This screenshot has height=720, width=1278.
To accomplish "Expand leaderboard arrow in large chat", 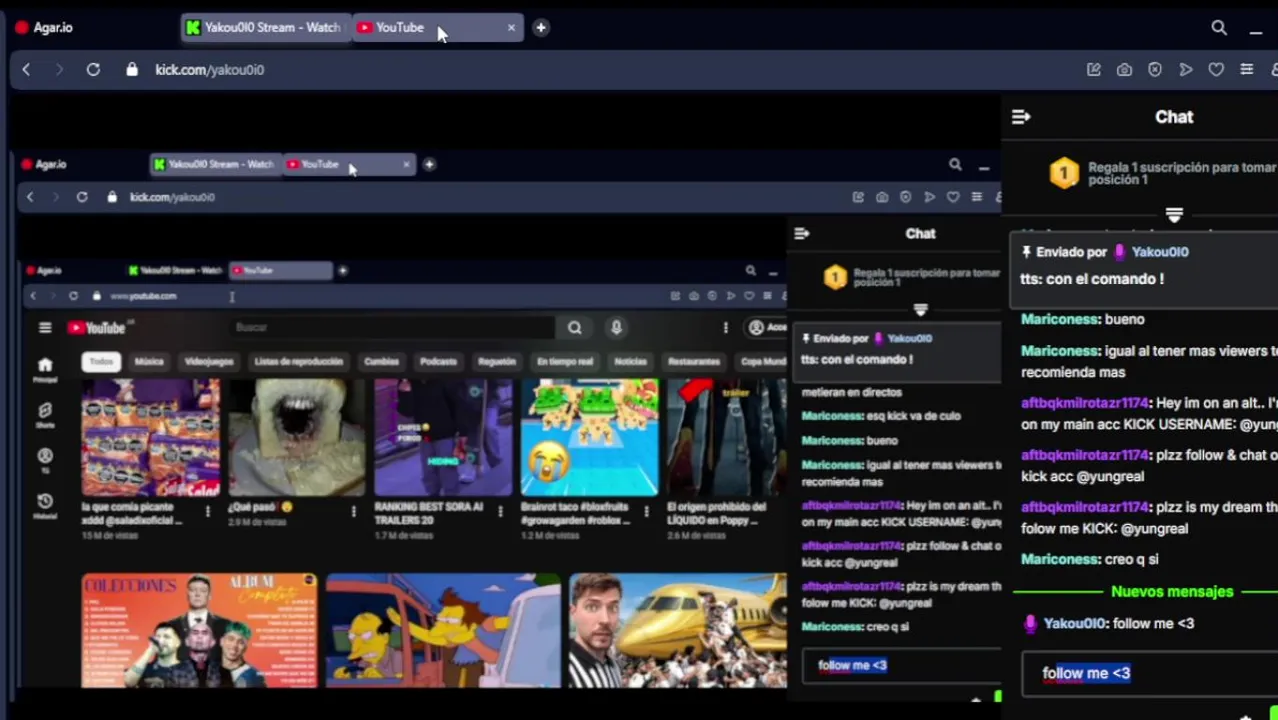I will tap(1174, 215).
